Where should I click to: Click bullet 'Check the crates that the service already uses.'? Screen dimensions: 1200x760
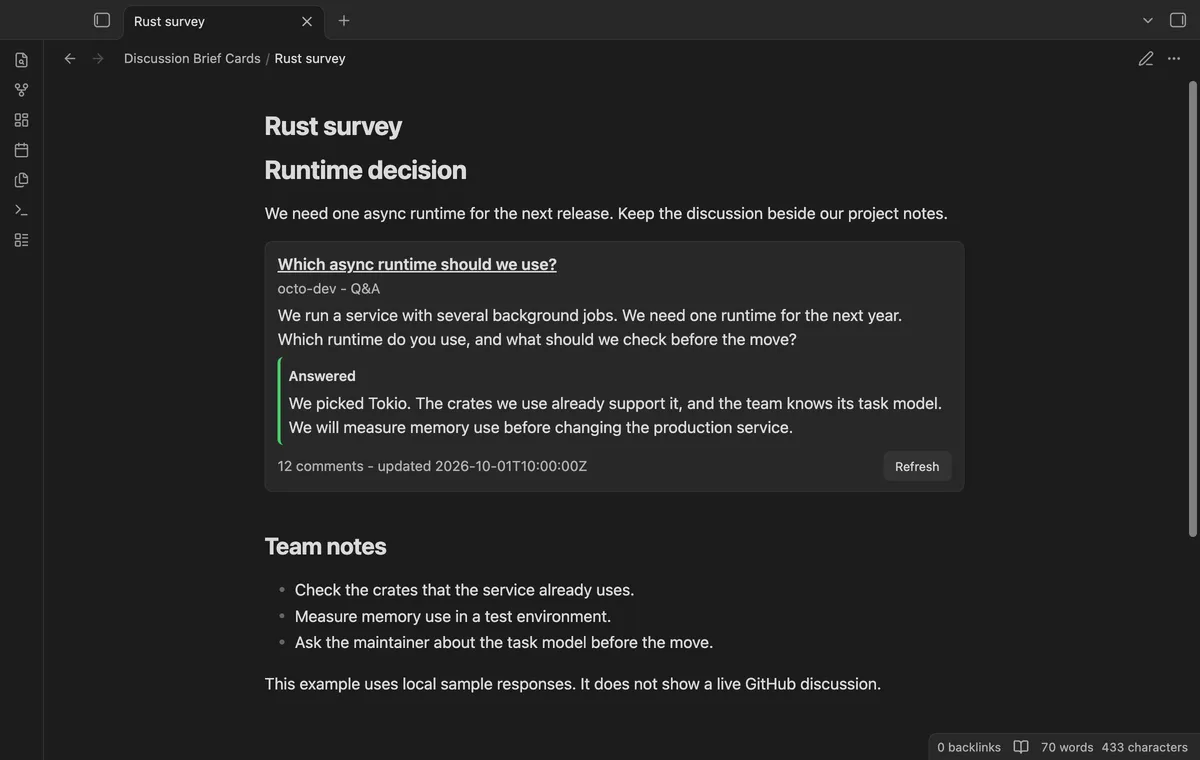[465, 590]
